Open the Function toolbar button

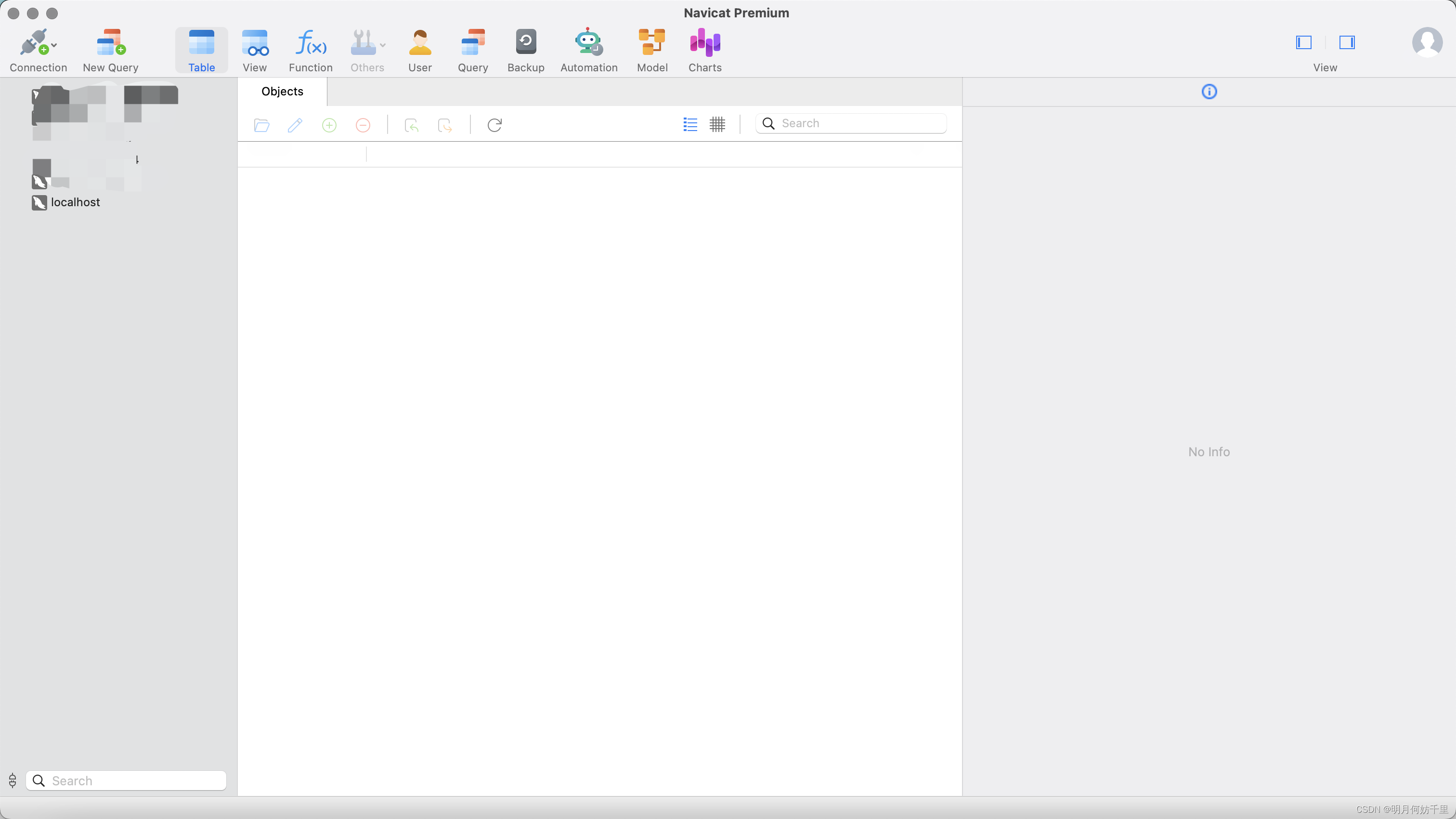click(x=310, y=50)
